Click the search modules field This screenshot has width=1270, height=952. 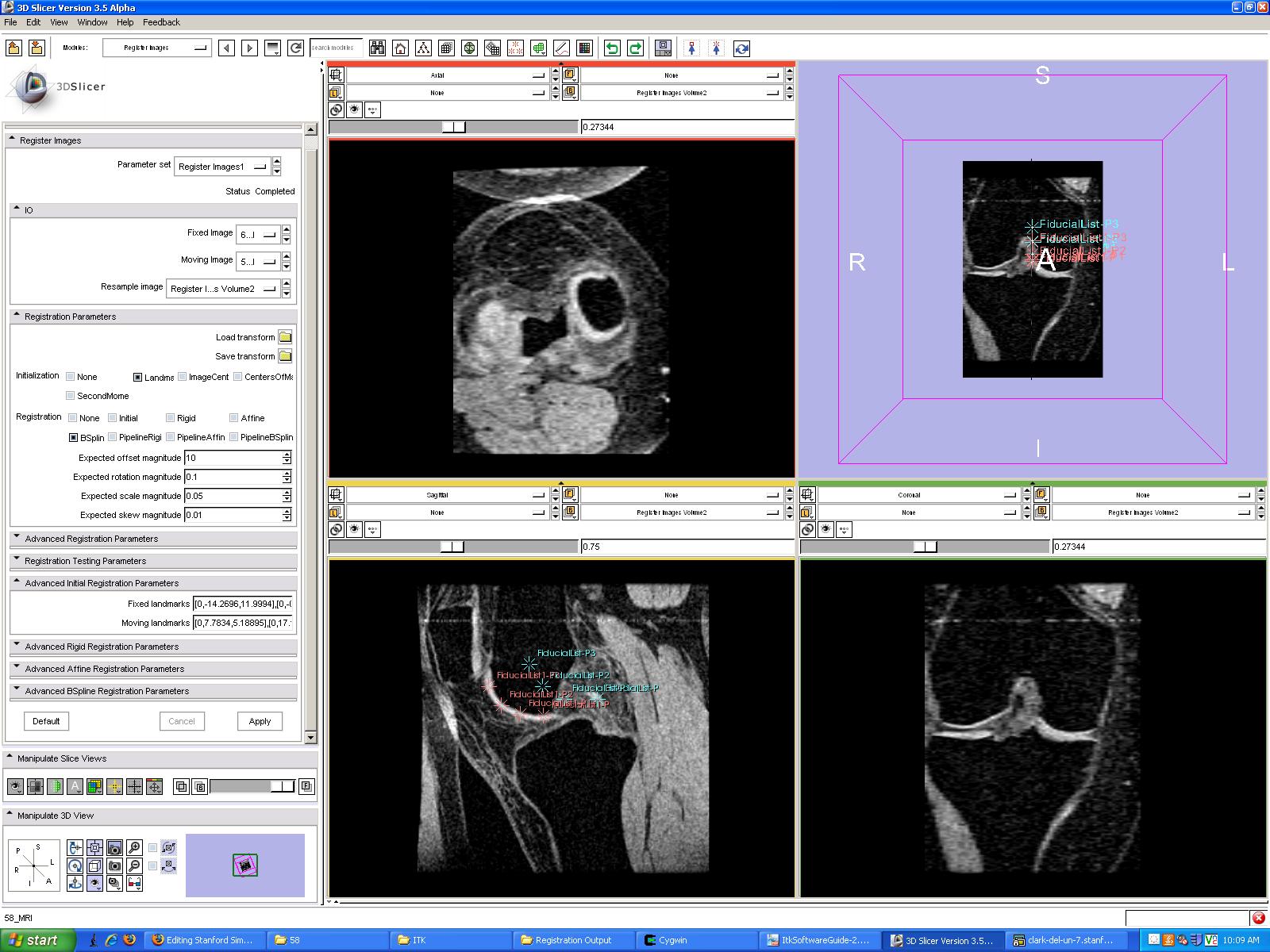point(336,48)
